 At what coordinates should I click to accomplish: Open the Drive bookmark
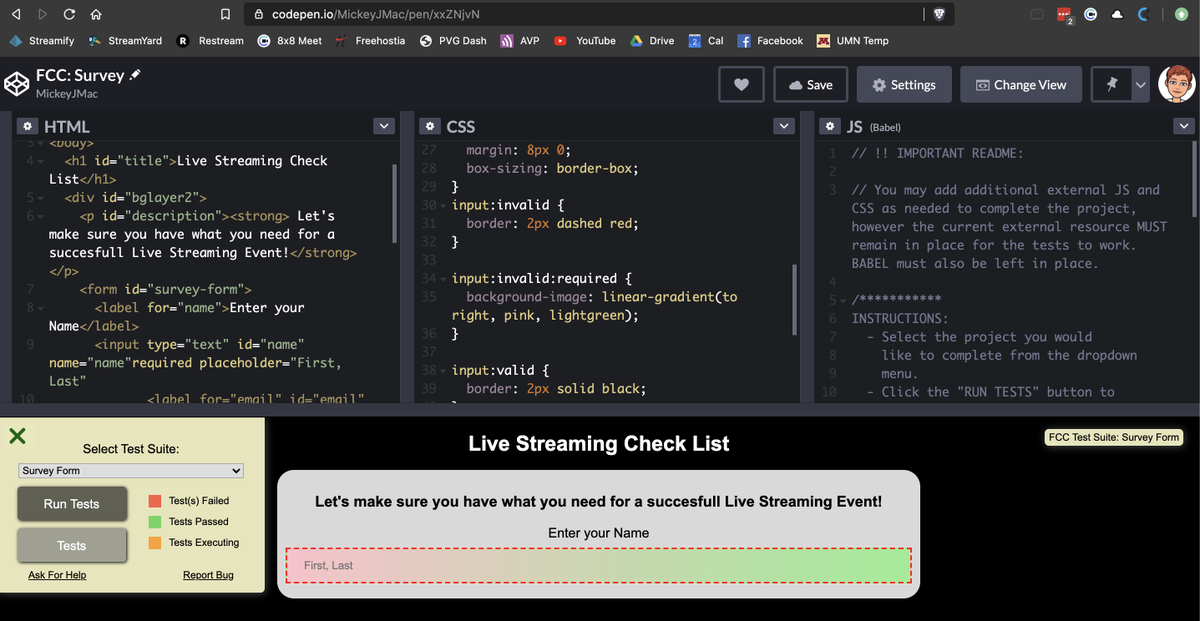pyautogui.click(x=652, y=41)
